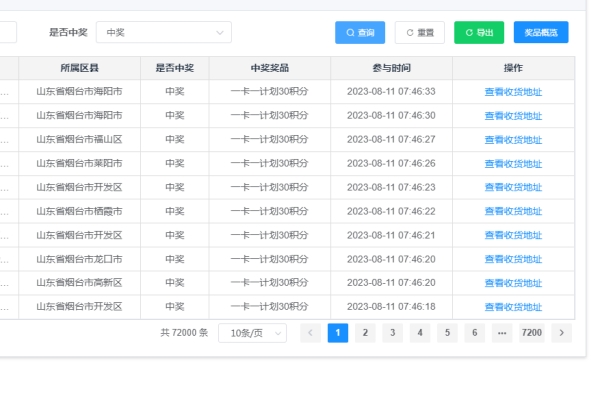Select the 山东省烟台市福山区 cell

point(79,139)
